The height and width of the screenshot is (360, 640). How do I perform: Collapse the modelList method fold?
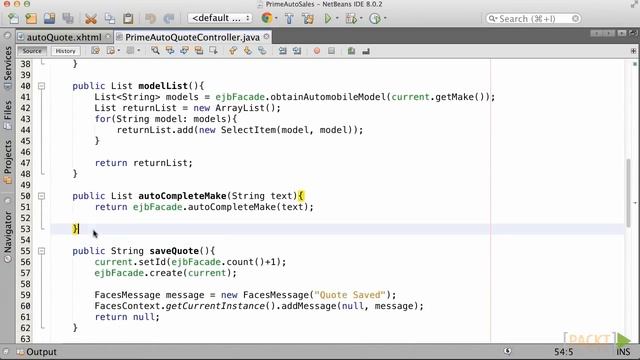[x=41, y=86]
